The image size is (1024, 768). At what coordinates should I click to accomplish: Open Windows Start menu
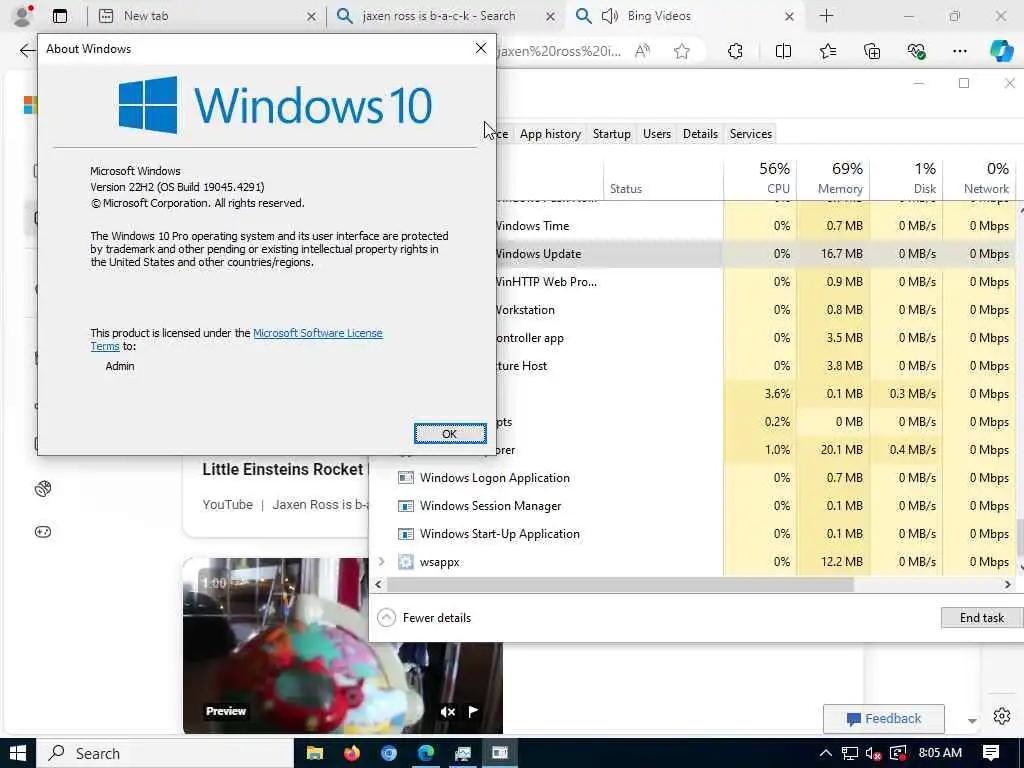tap(18, 754)
